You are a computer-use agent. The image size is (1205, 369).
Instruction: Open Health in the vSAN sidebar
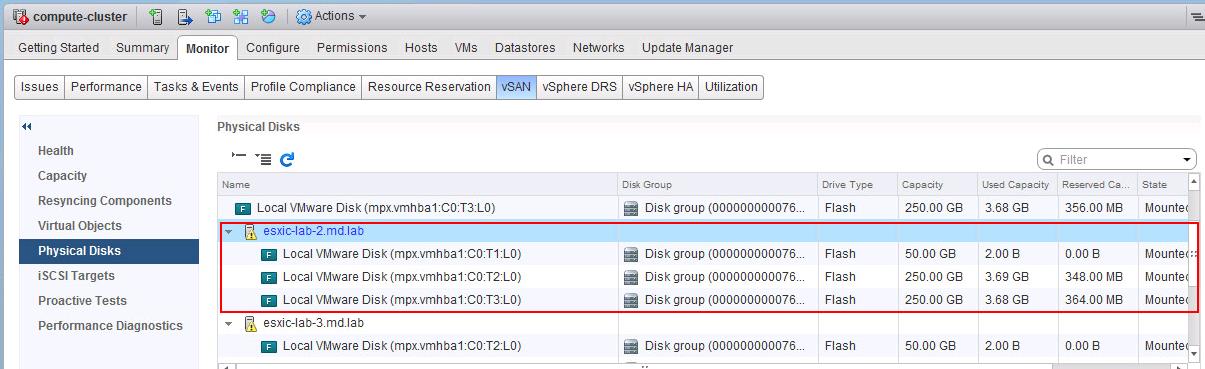coord(109,151)
